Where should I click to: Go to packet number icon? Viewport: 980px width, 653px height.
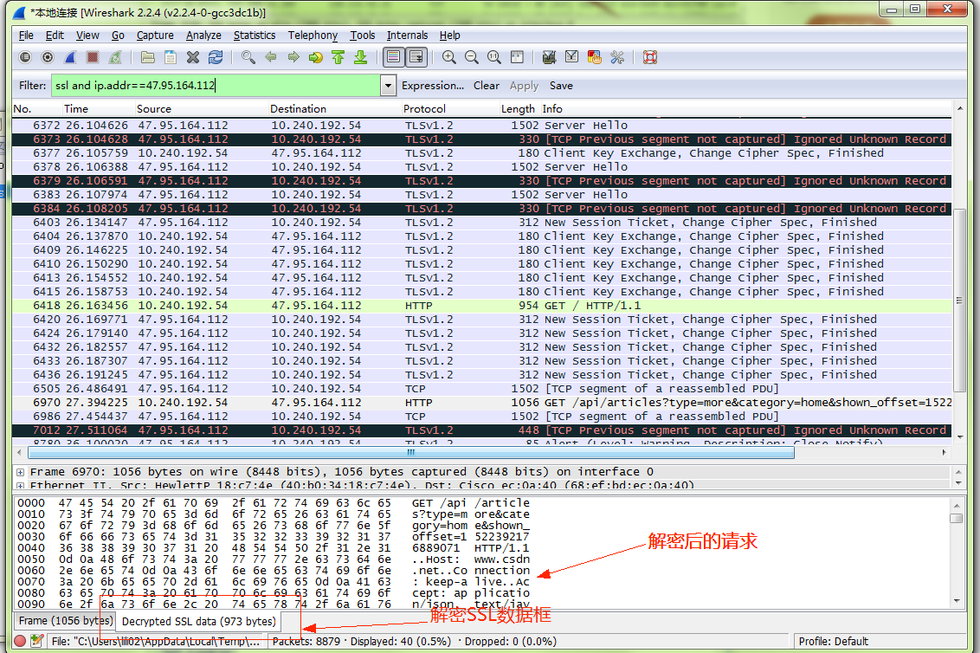click(x=316, y=57)
